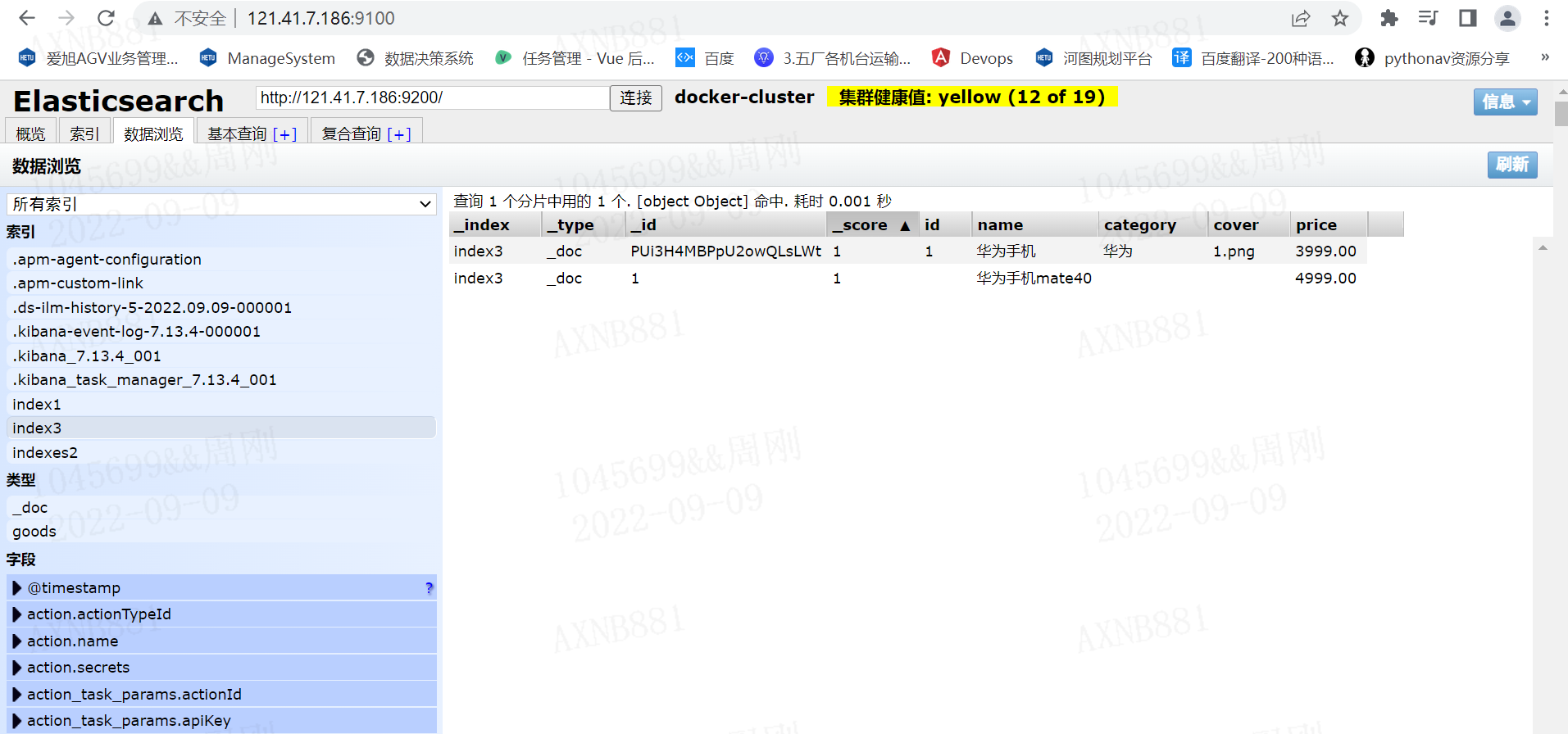The image size is (1568, 734).
Task: Open Devops bookmark
Action: 972,58
